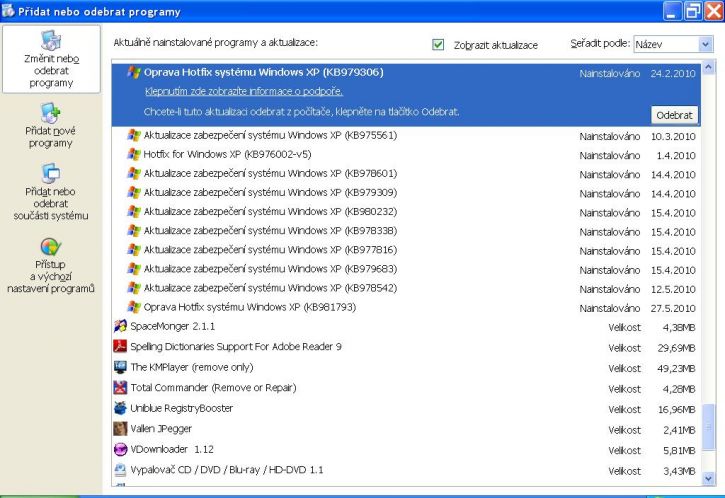The height and width of the screenshot is (498, 725).
Task: Click the install date 1.4.2010
Action: point(676,155)
